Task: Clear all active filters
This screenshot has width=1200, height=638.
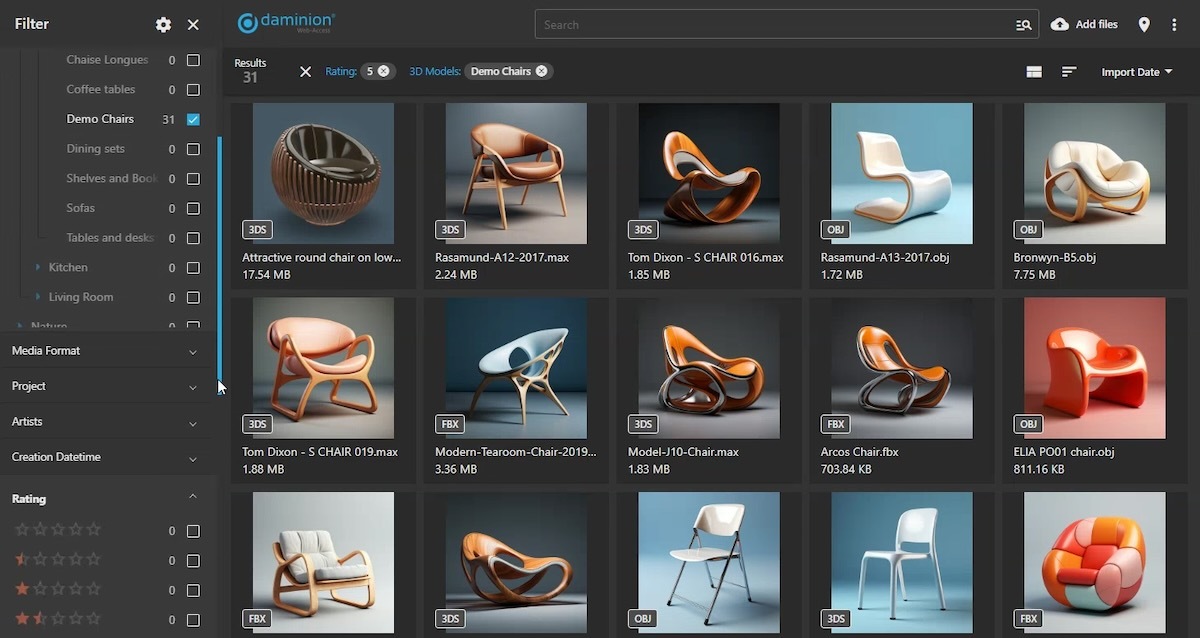Action: pyautogui.click(x=305, y=72)
